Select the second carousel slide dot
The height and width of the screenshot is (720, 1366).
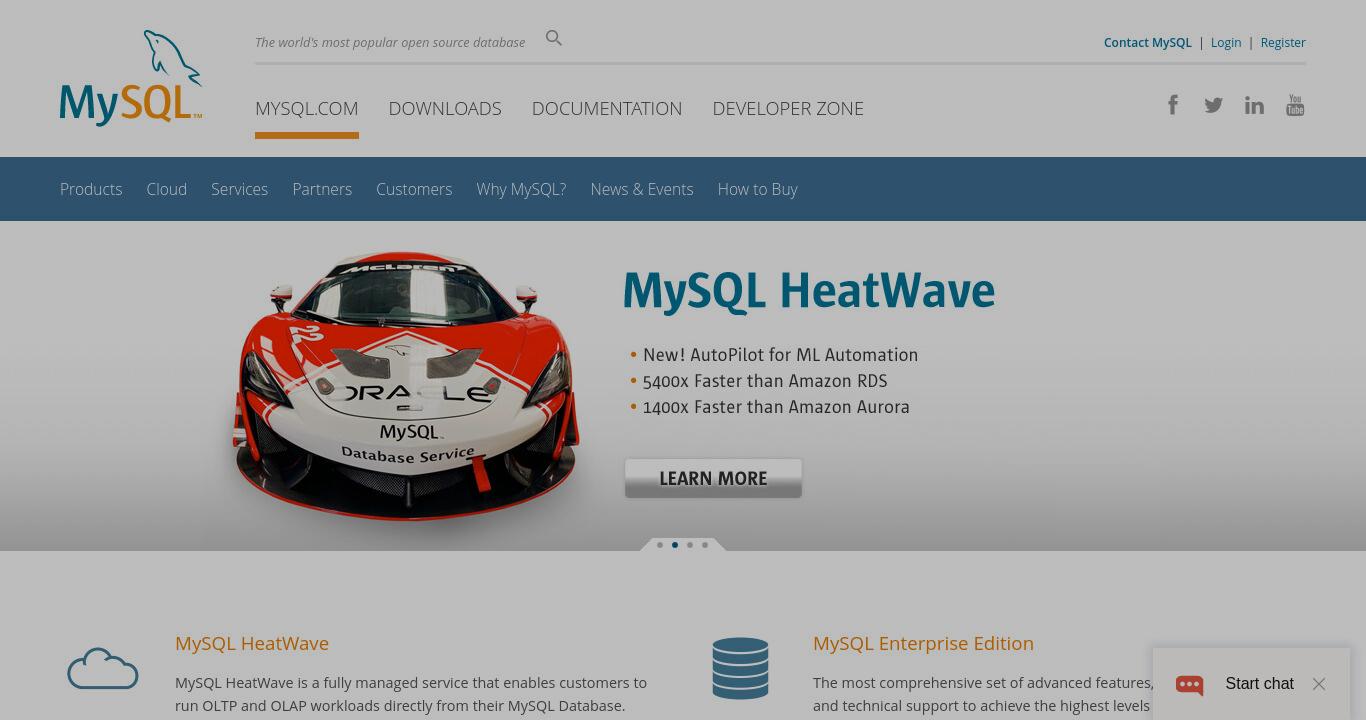675,545
